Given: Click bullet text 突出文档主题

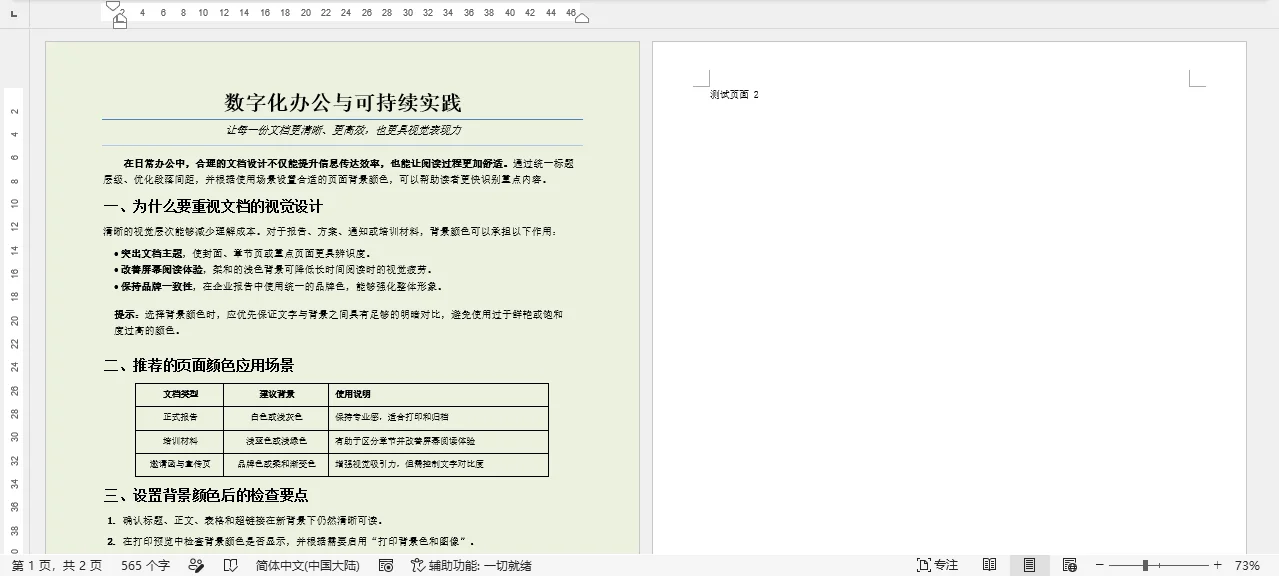Looking at the screenshot, I should click(x=153, y=254).
